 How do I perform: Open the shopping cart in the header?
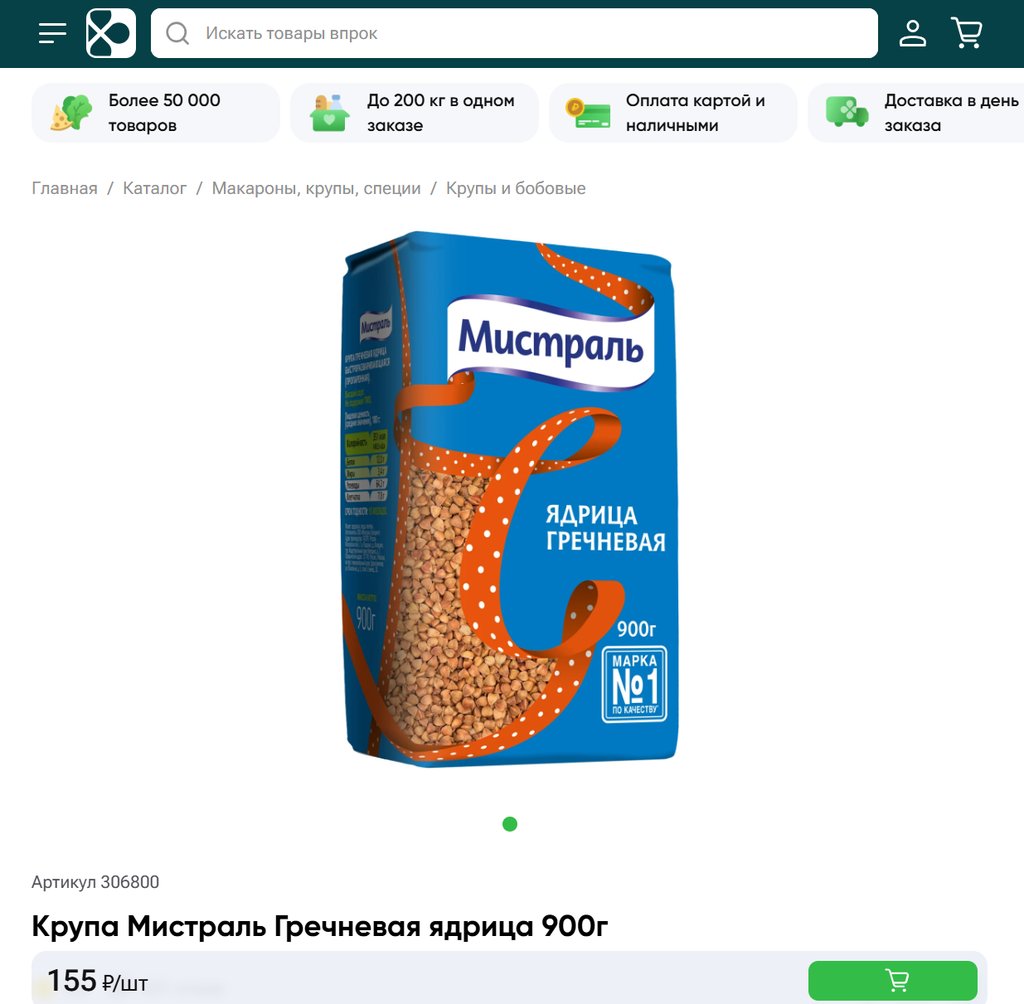(x=967, y=33)
